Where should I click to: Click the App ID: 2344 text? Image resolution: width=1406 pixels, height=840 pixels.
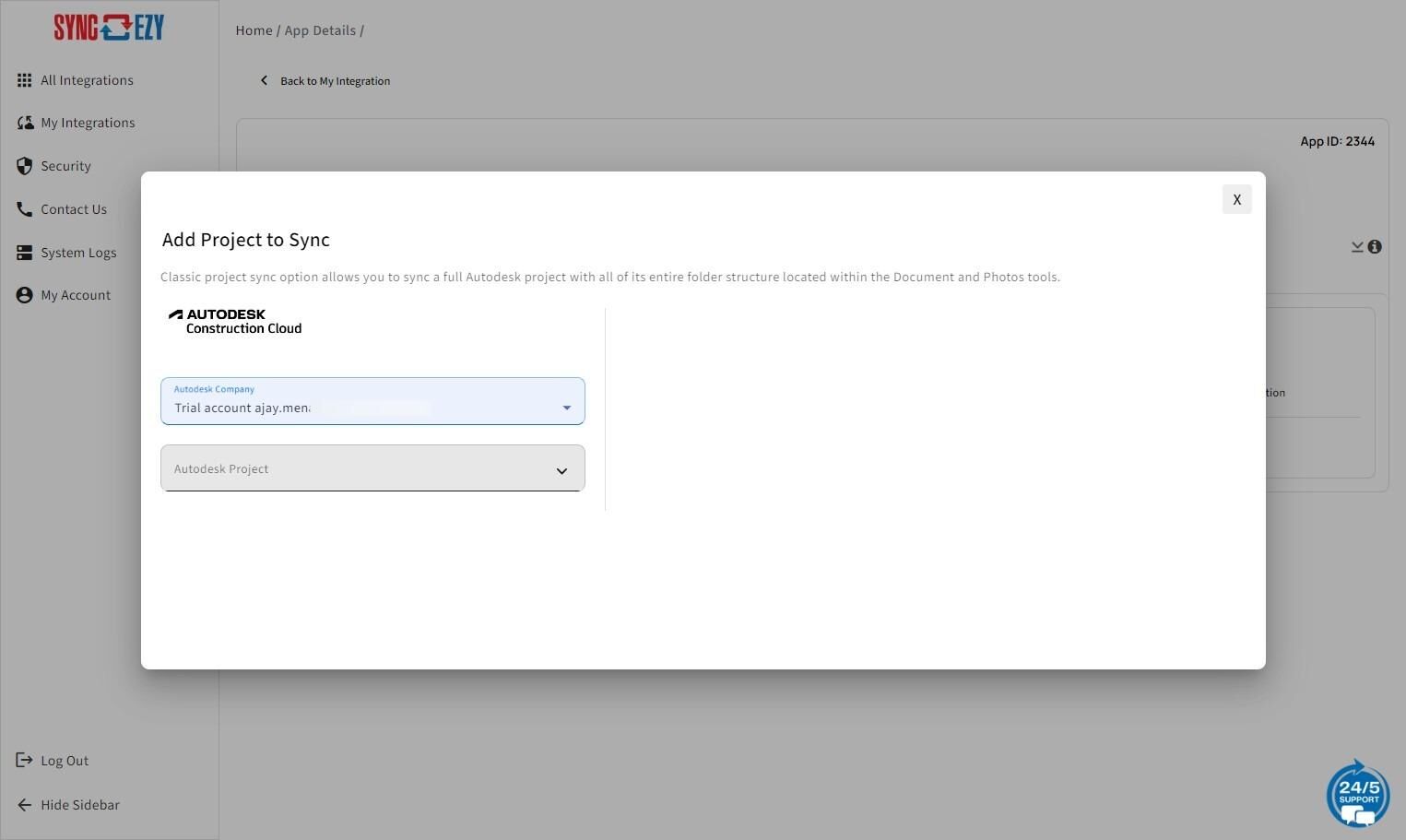pyautogui.click(x=1338, y=141)
